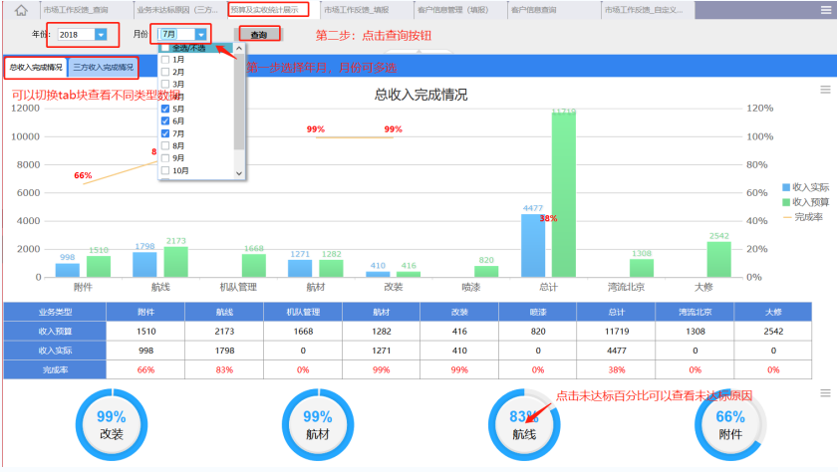838x472 pixels.
Task: Open the 66% 附件 donut gauge
Action: click(730, 425)
